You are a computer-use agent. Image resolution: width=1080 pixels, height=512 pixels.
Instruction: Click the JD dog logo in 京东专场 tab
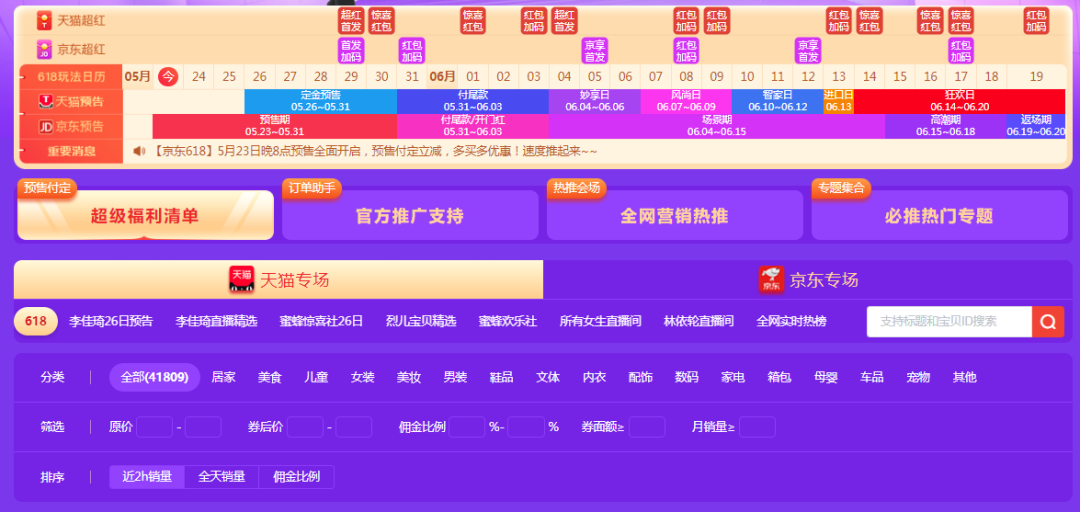coord(771,280)
